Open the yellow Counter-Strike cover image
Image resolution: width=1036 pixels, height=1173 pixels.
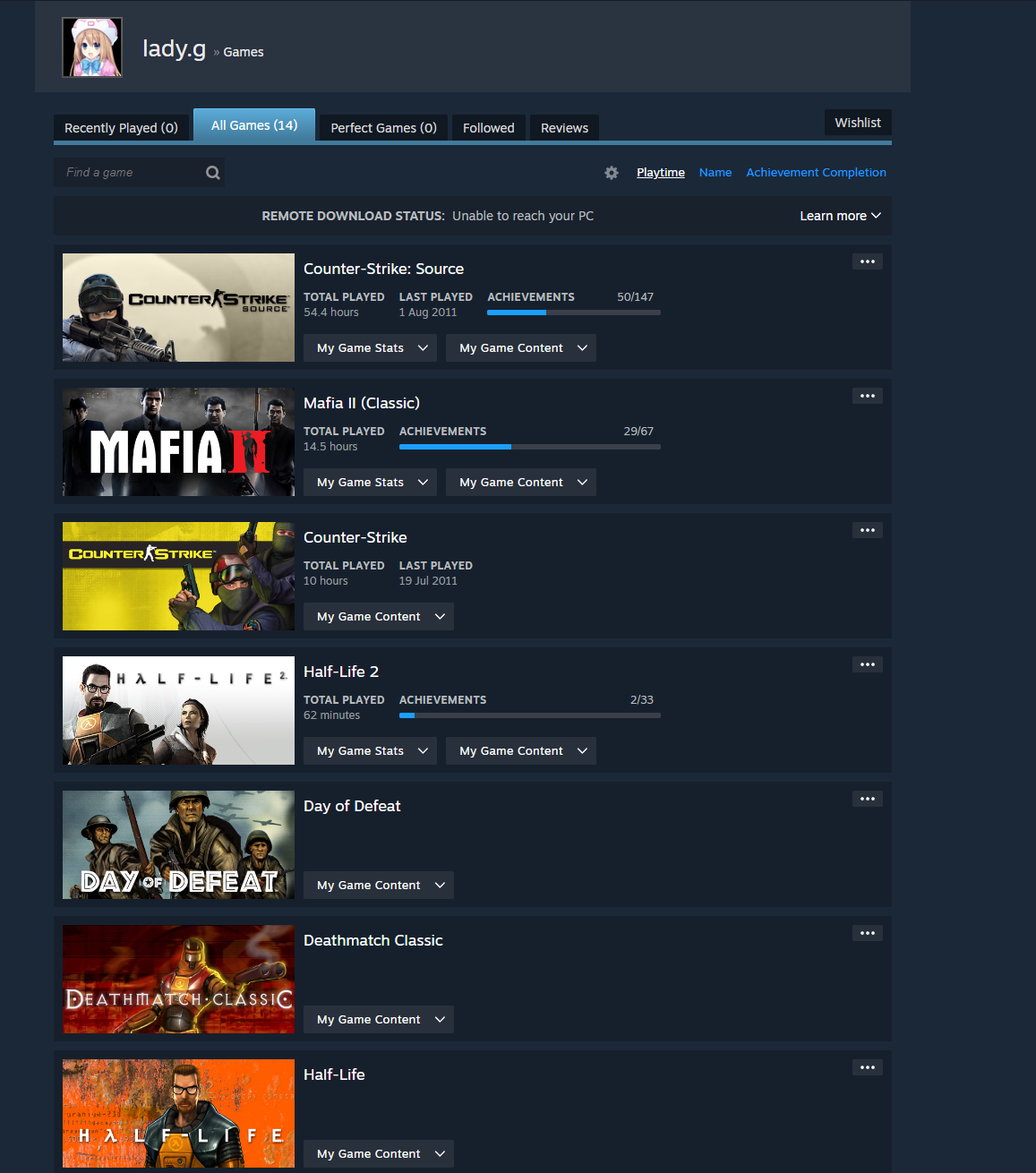[178, 576]
